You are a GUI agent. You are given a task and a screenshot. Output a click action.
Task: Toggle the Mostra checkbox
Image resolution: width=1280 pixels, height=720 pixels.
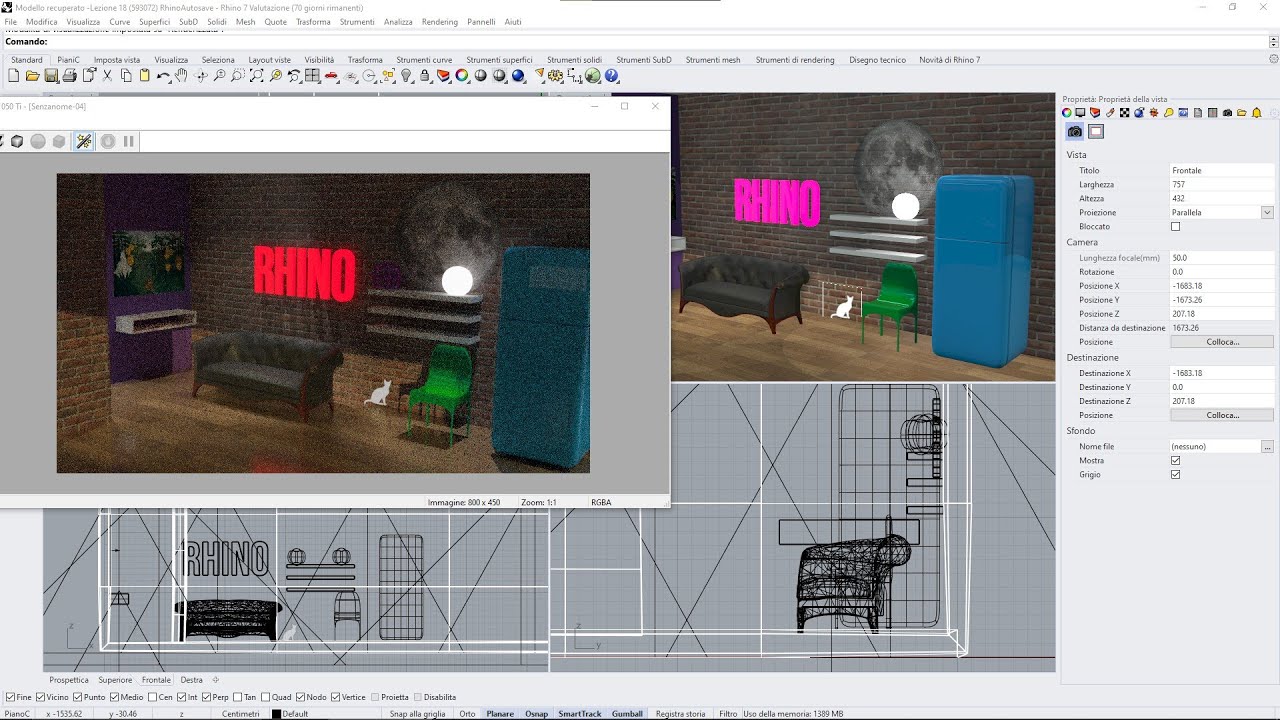pos(1175,461)
